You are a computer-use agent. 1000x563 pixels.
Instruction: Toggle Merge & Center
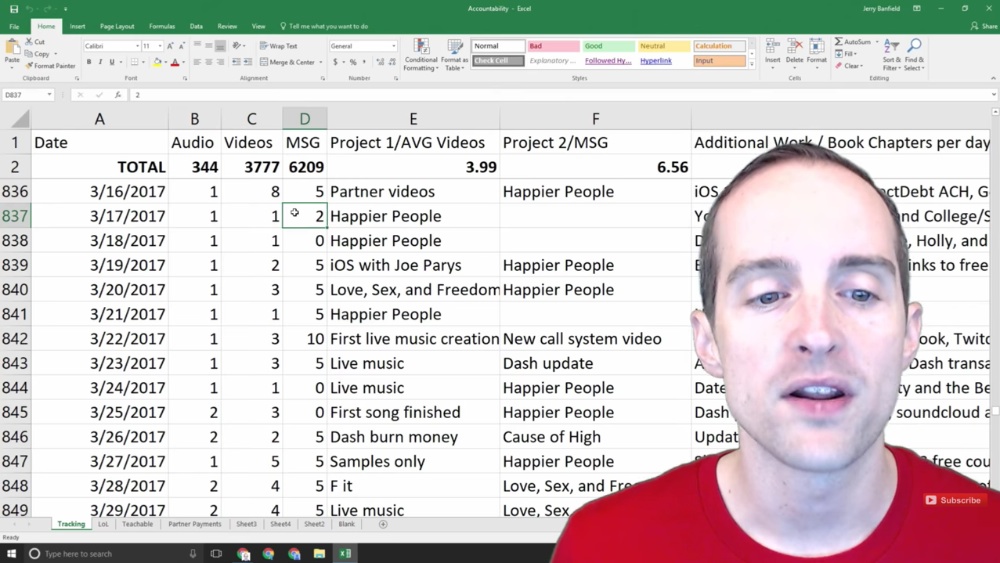[288, 62]
